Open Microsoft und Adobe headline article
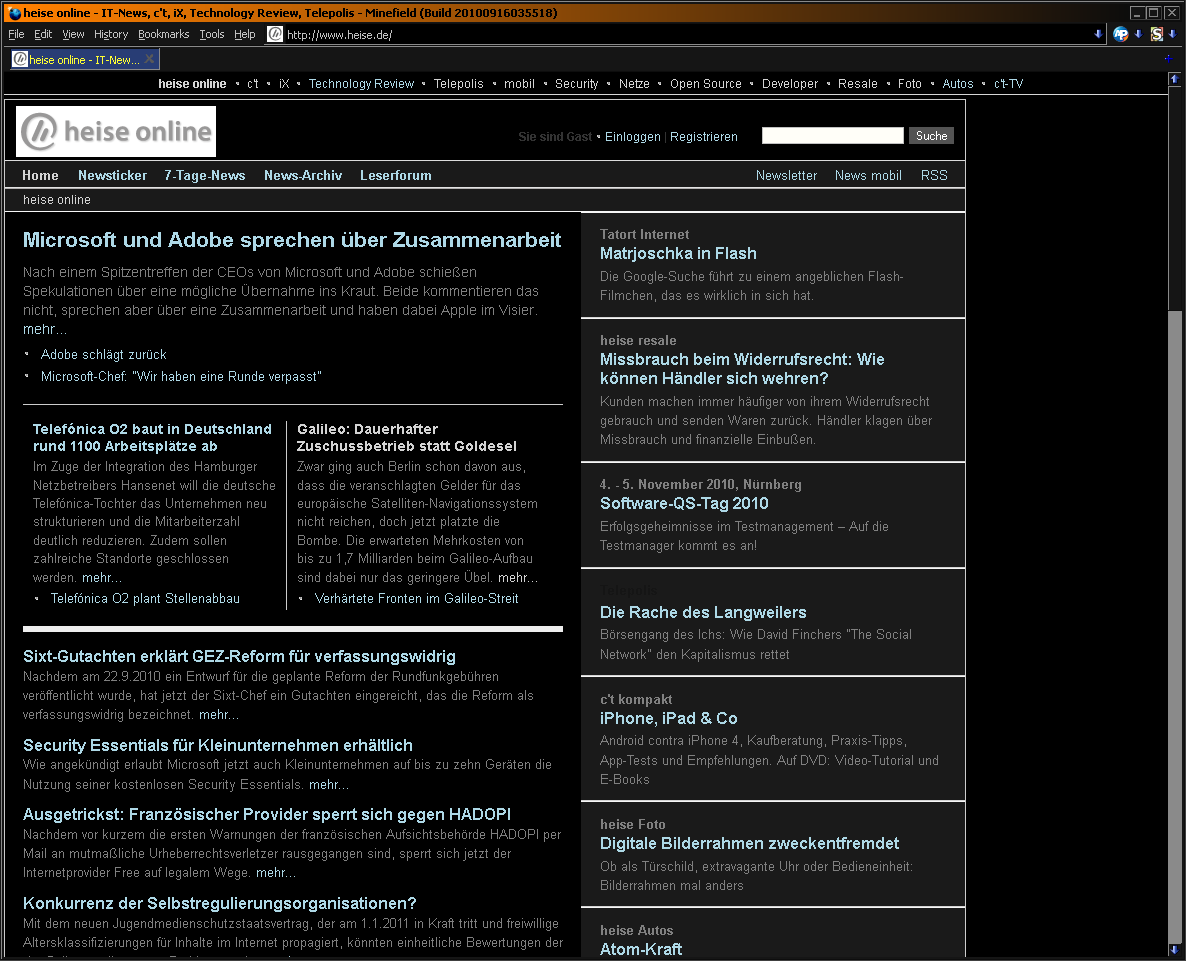The height and width of the screenshot is (961, 1186). [x=292, y=240]
